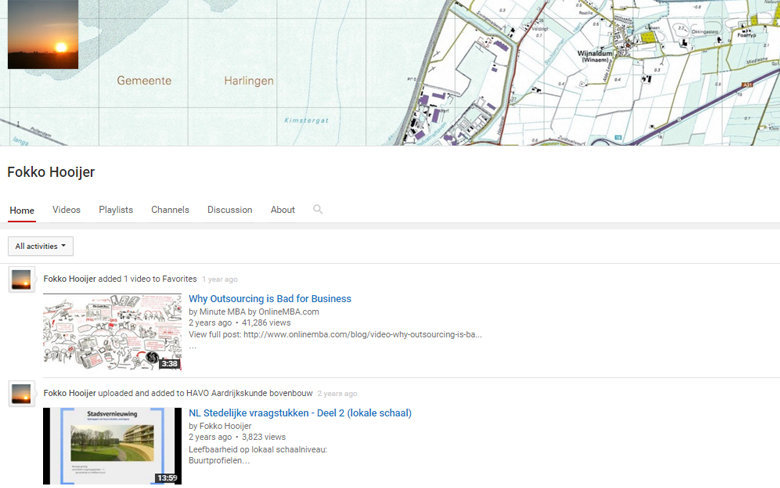Click the 13:59 duration badge
The image size is (780, 488).
(167, 478)
